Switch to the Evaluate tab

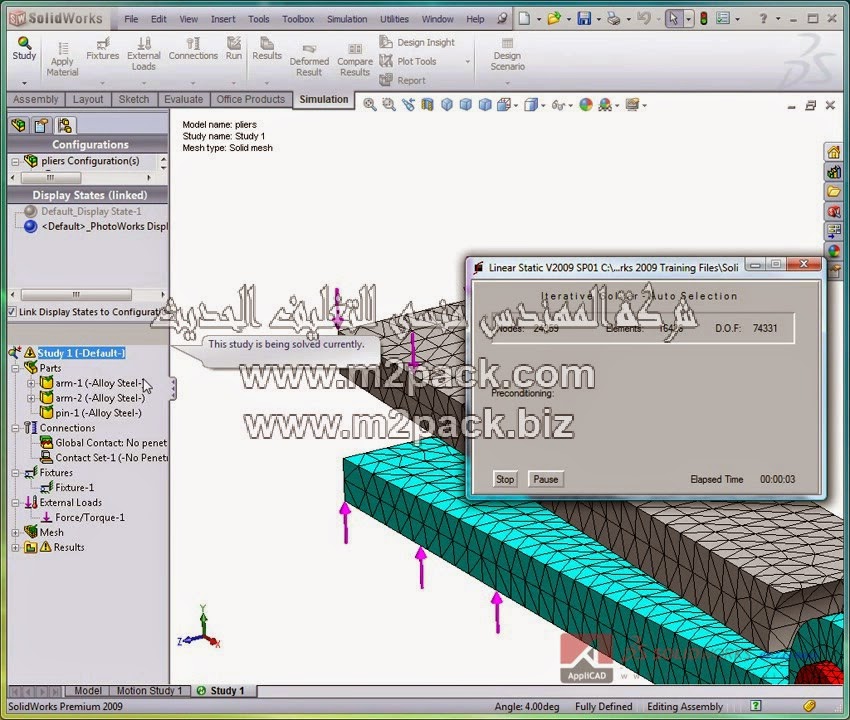(183, 99)
